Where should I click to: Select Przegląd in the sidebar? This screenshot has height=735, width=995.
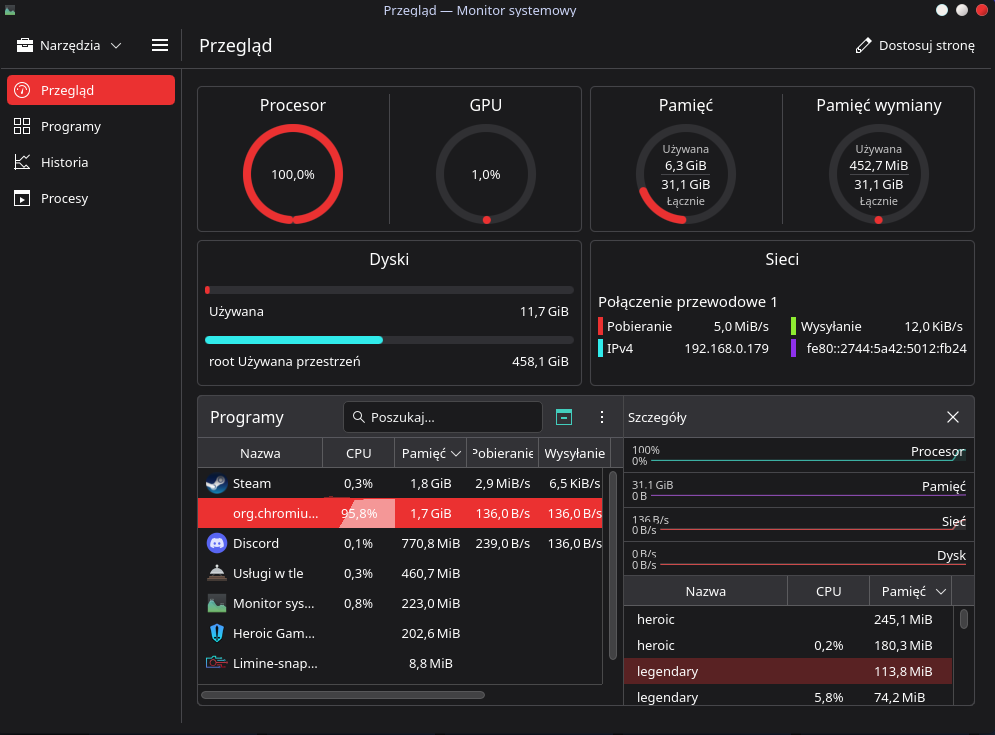(91, 90)
